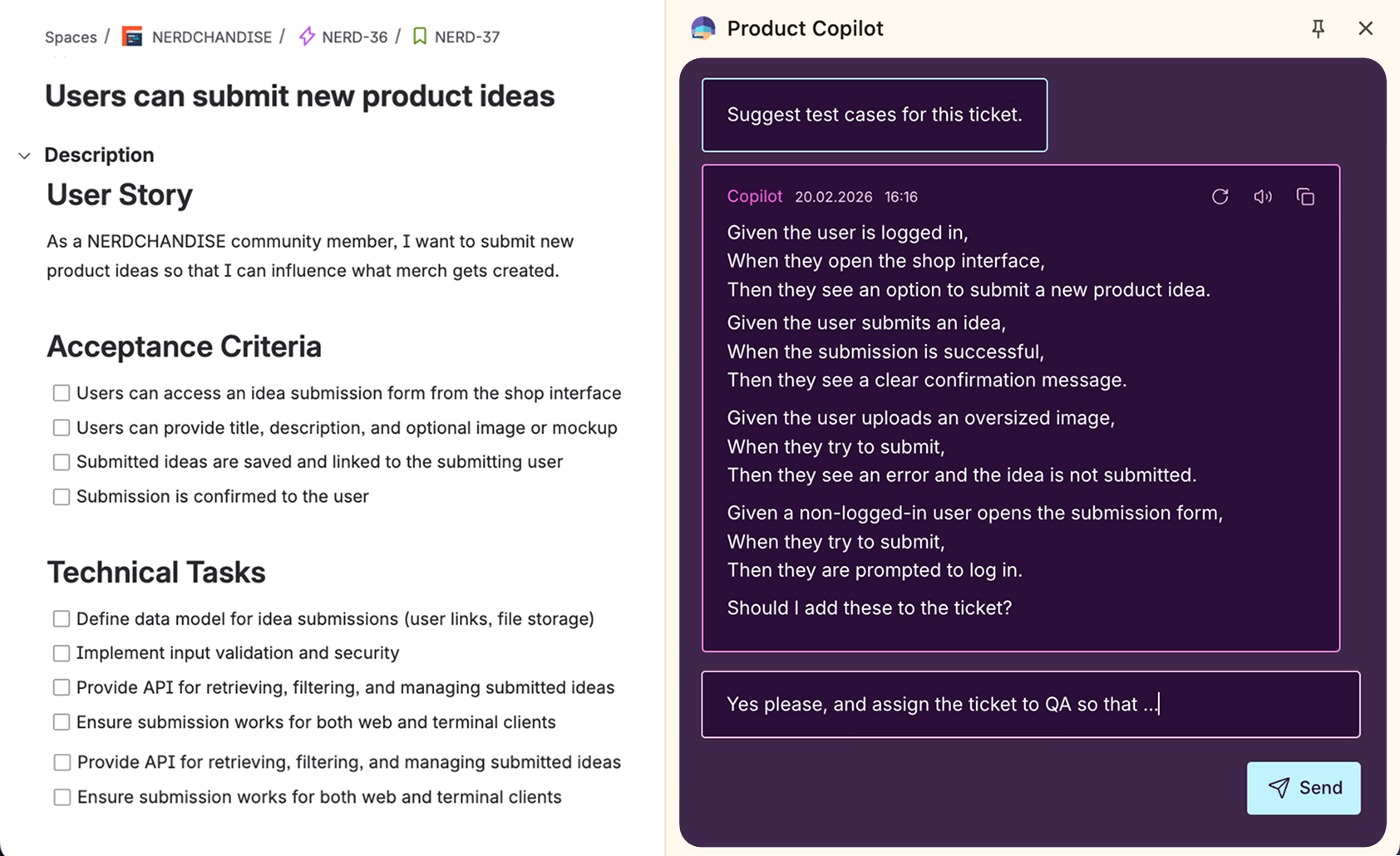
Task: Check 'Users can access an idea submission form'
Action: 62,393
